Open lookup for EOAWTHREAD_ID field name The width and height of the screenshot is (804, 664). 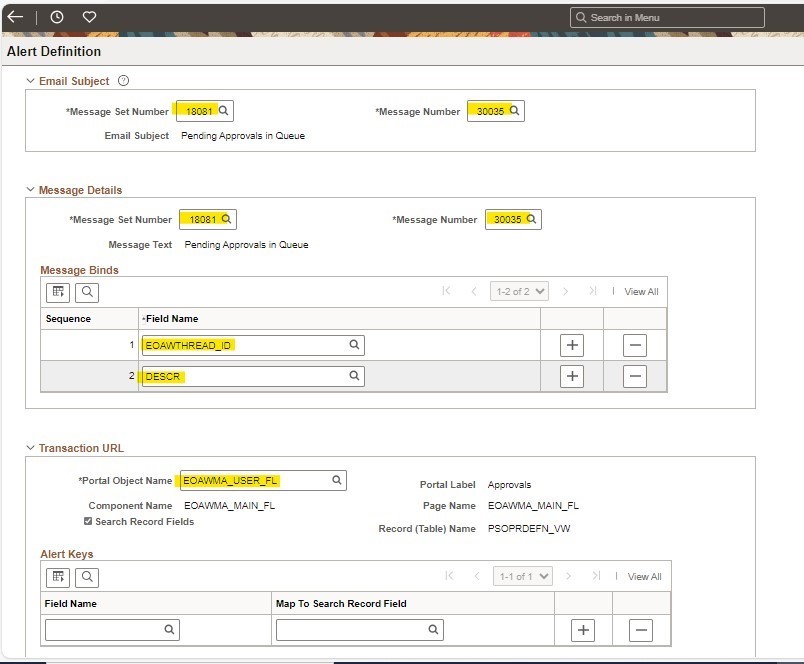point(354,344)
